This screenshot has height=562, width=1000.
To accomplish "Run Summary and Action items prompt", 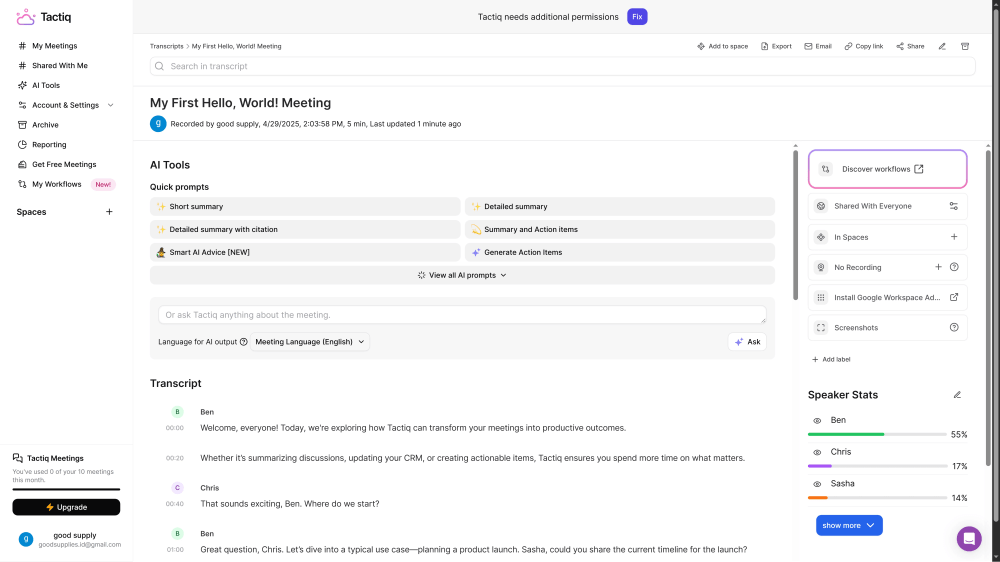I will [620, 230].
